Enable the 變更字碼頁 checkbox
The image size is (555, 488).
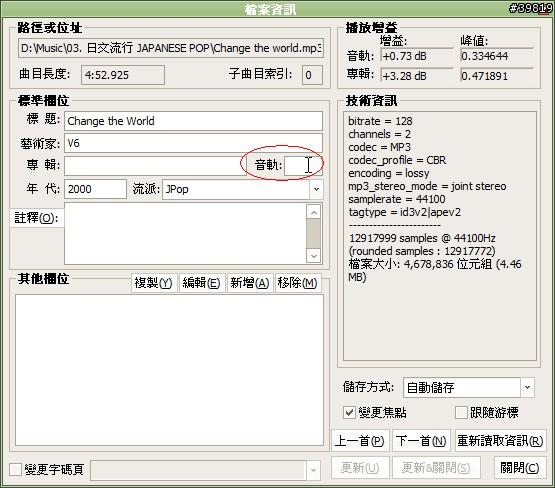click(x=15, y=470)
